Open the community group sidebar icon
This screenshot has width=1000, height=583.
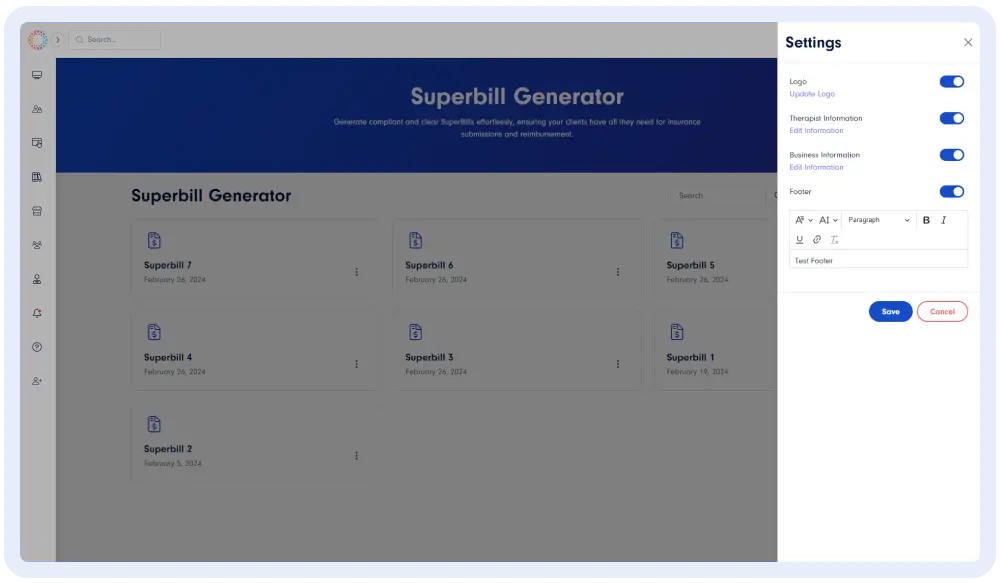point(37,245)
